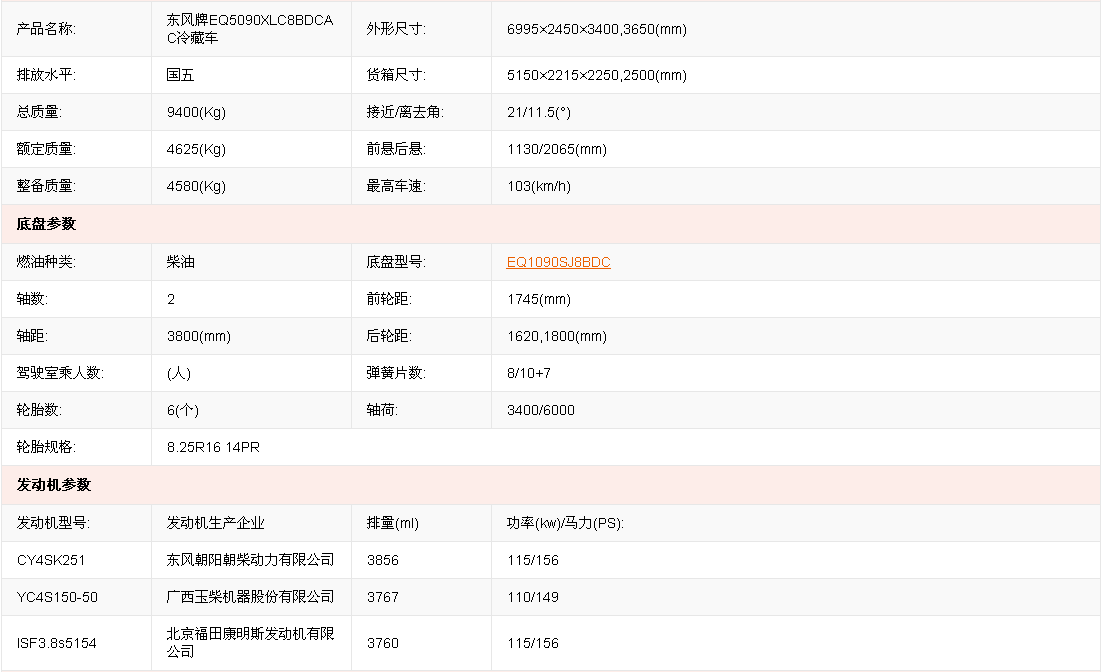Select the product name 东风牌EQ5090XLC8BDCAC冷藏车 cell
Viewport: 1102px width, 672px height.
[x=250, y=29]
